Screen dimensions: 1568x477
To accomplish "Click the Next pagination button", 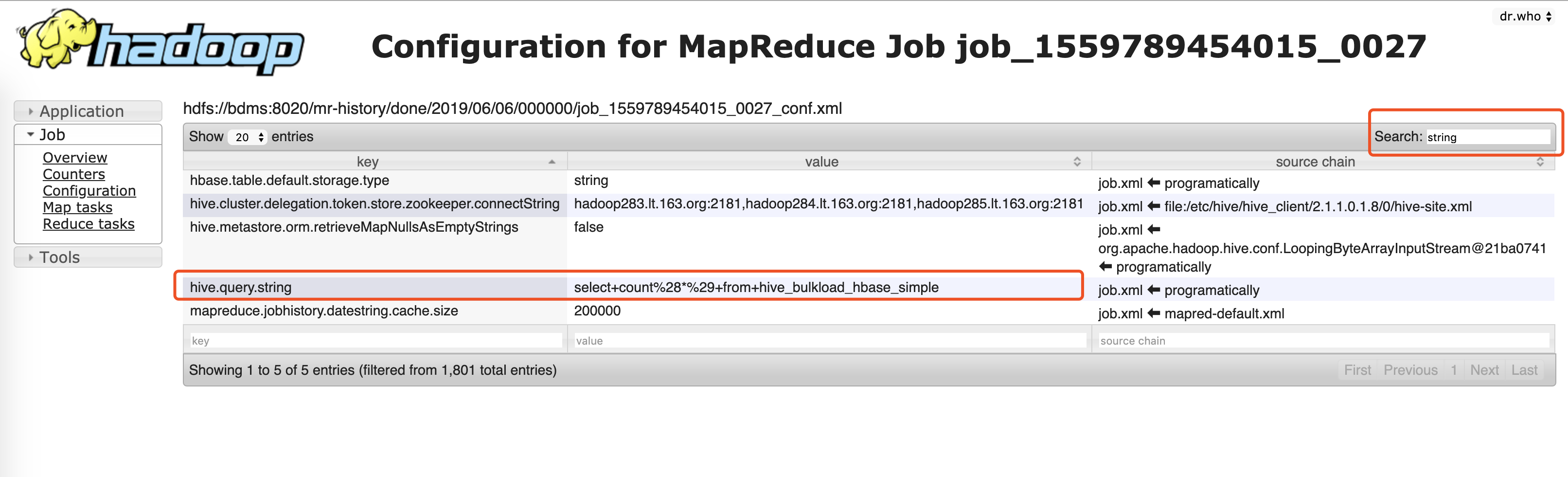I will click(1484, 370).
